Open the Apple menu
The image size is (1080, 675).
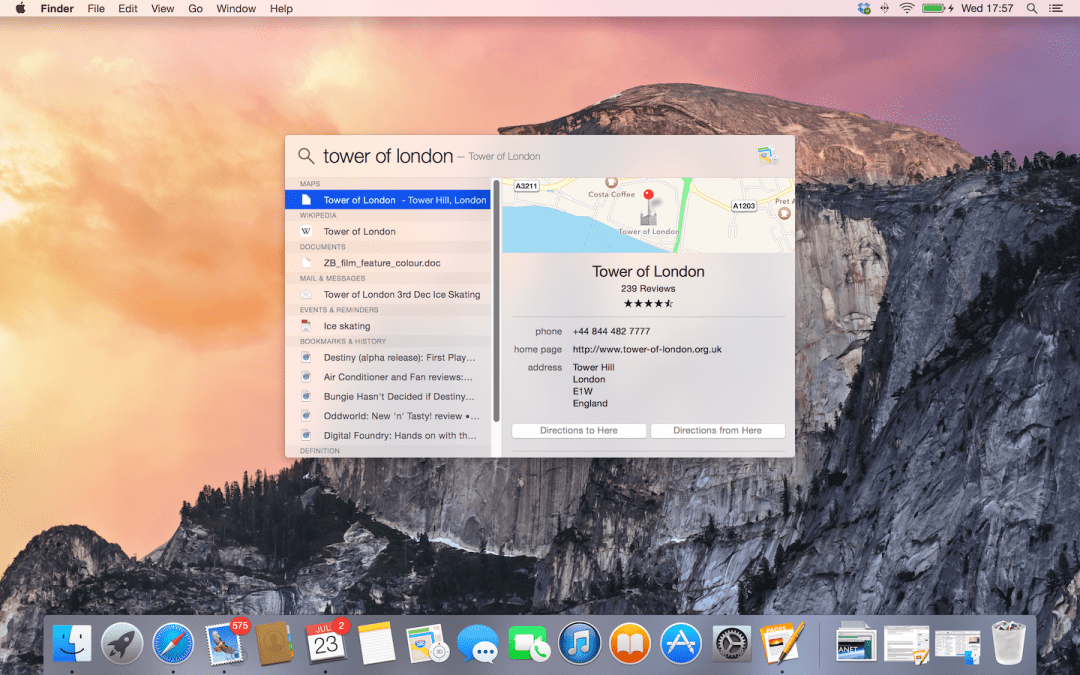(x=20, y=8)
